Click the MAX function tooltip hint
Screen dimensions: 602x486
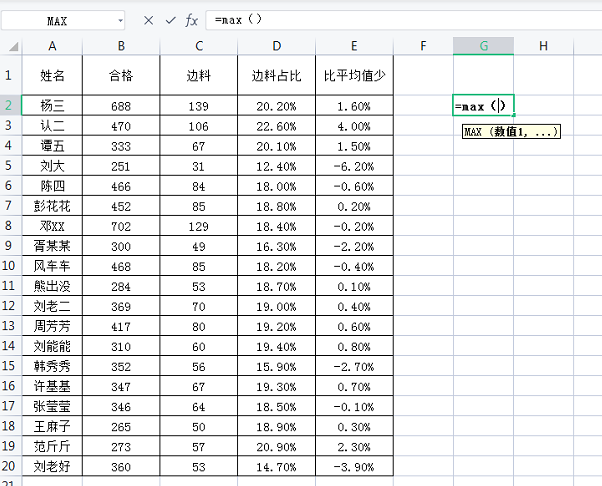(x=511, y=132)
